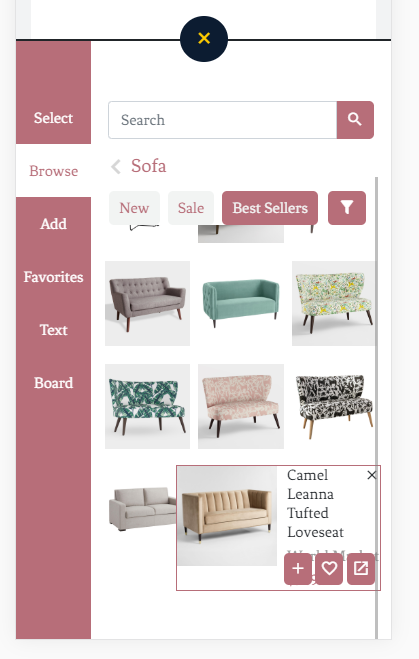Add Camel Leanna Loveseat with plus icon
The height and width of the screenshot is (659, 419).
click(x=298, y=569)
